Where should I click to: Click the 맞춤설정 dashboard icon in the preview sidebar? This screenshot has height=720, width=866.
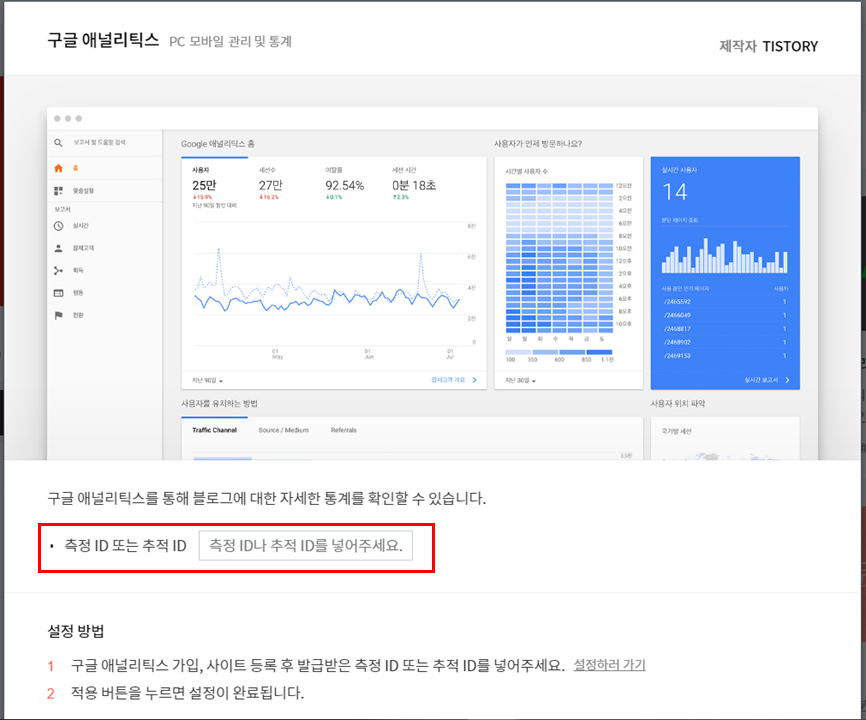pyautogui.click(x=58, y=190)
